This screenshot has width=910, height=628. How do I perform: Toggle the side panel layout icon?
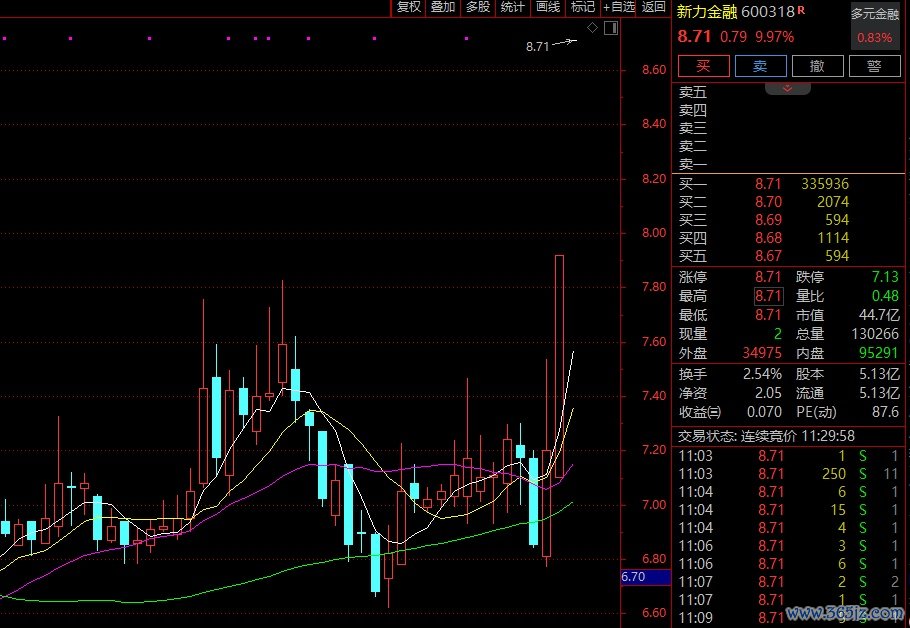pos(611,28)
